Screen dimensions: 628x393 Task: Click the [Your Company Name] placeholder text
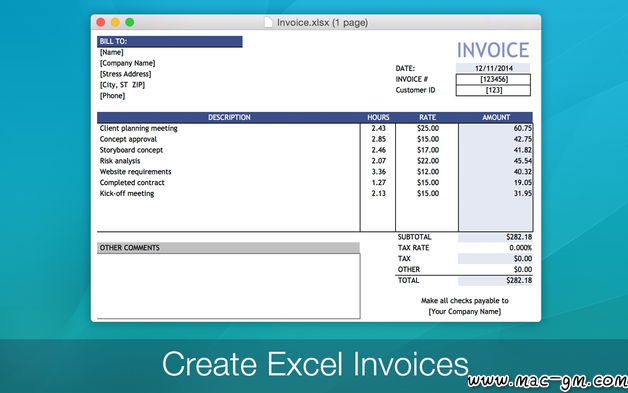tap(465, 312)
